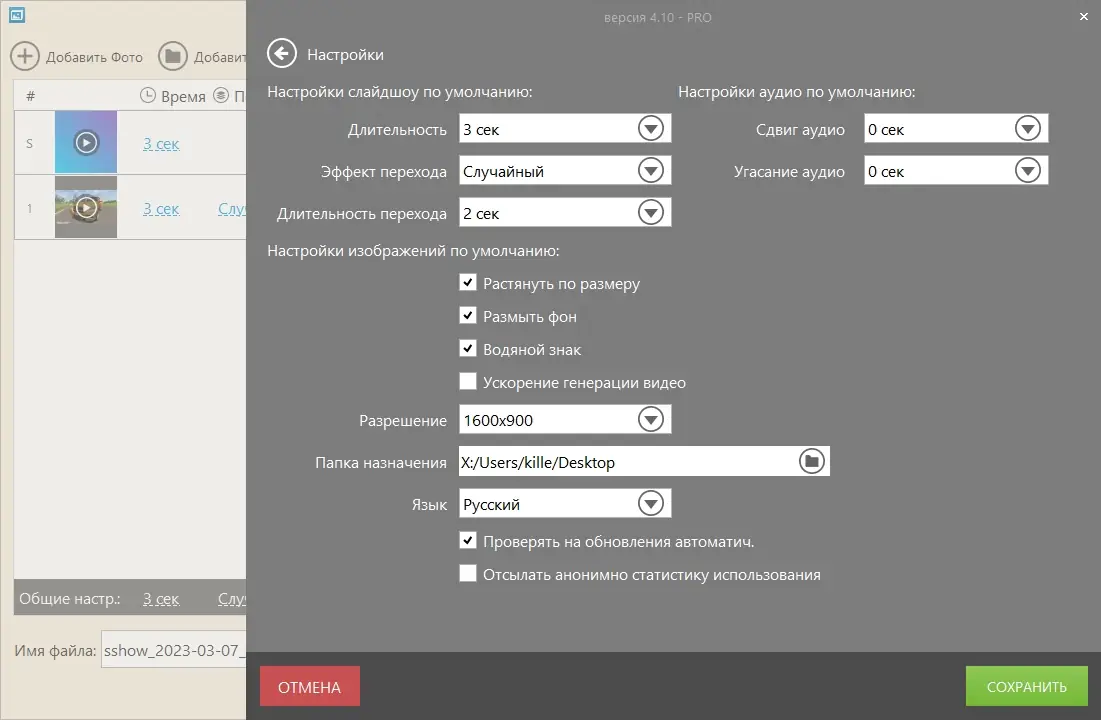Screen dimensions: 1101x720
Task: Open the Разрешение 1600x900 dropdown
Action: click(x=565, y=419)
